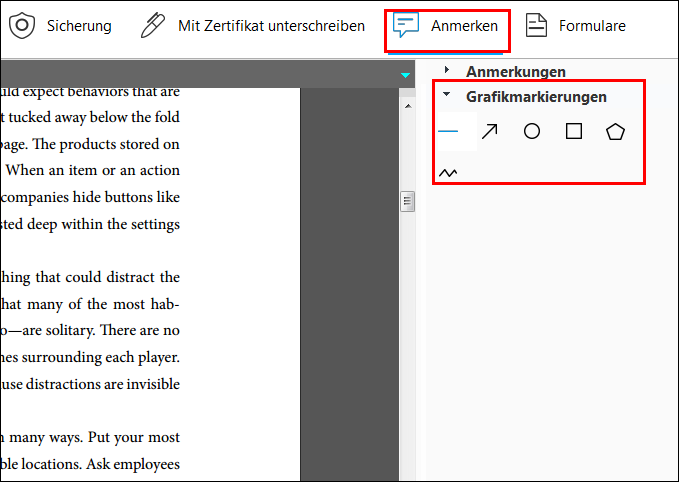Click text 'many ways. Put your most'
The image size is (679, 482).
click(95, 438)
